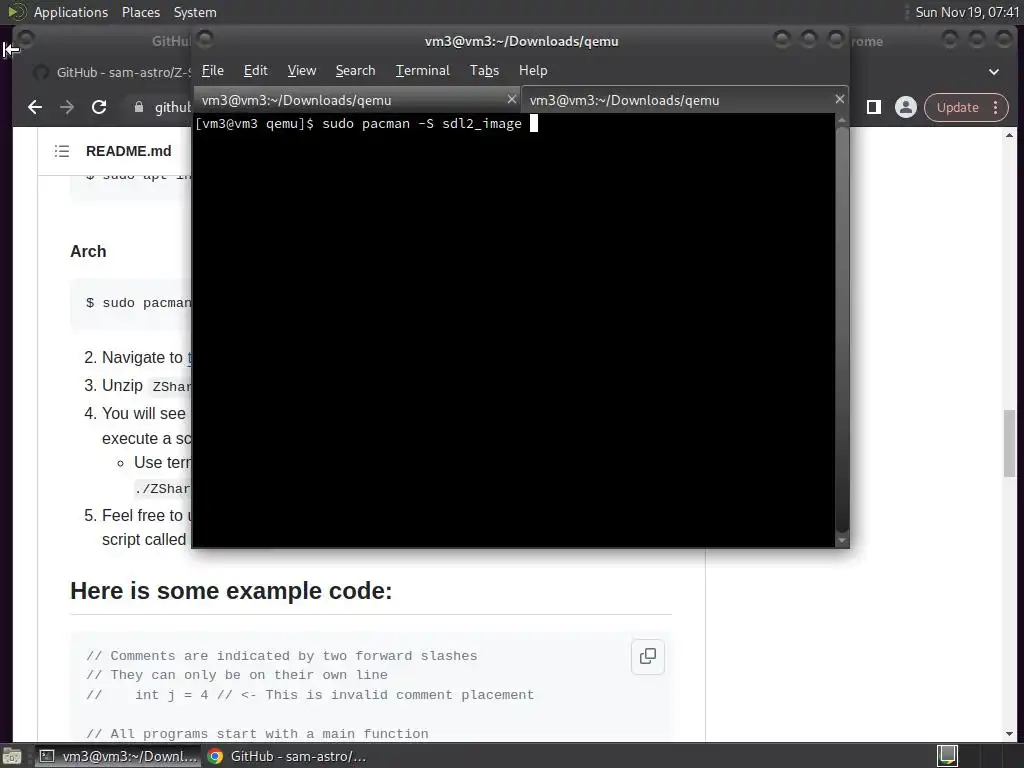Open the Tabs menu in terminal
This screenshot has height=768, width=1024.
[x=484, y=71]
